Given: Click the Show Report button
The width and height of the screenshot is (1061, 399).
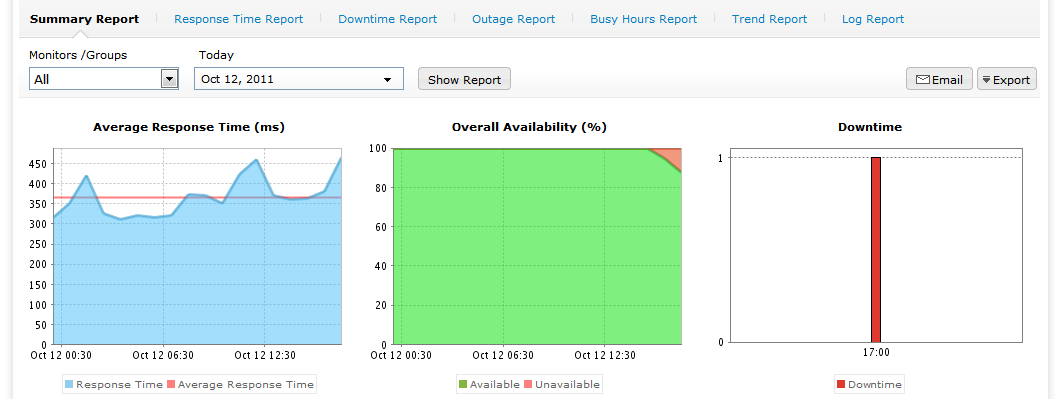Looking at the screenshot, I should [x=464, y=79].
